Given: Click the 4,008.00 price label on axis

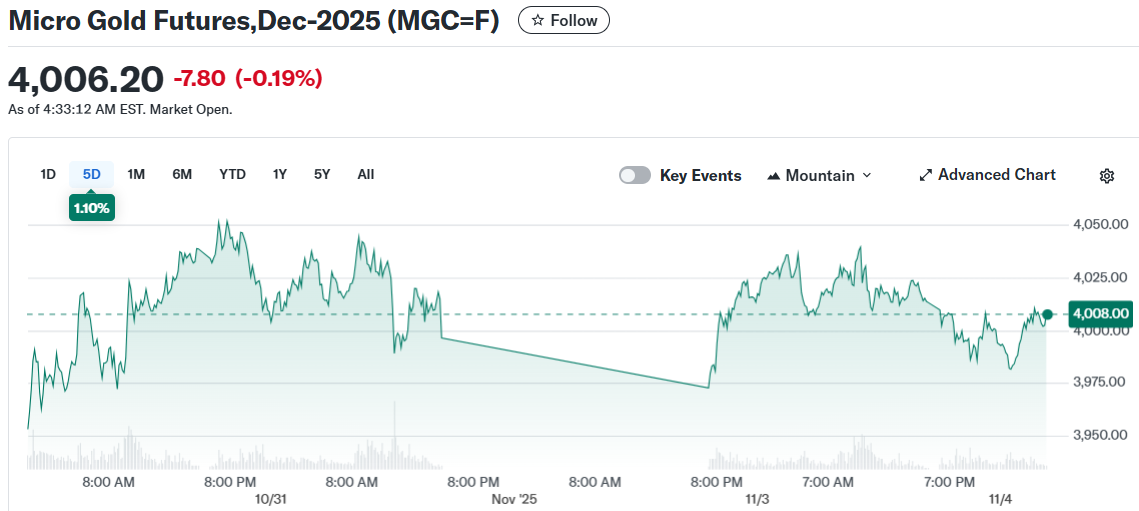Looking at the screenshot, I should point(1100,314).
